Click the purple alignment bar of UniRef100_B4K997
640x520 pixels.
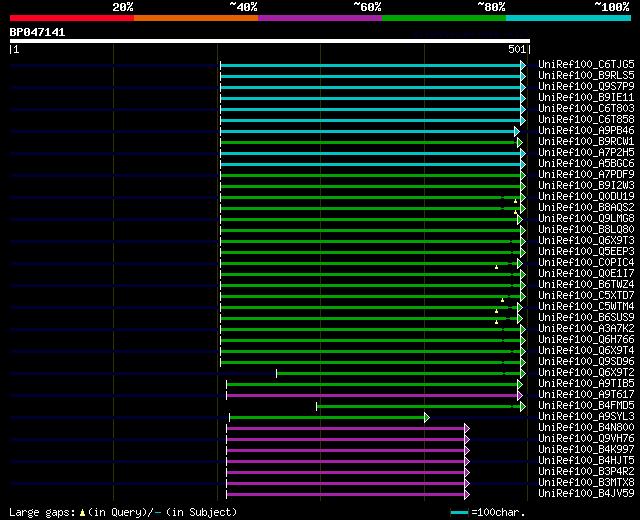(345, 451)
